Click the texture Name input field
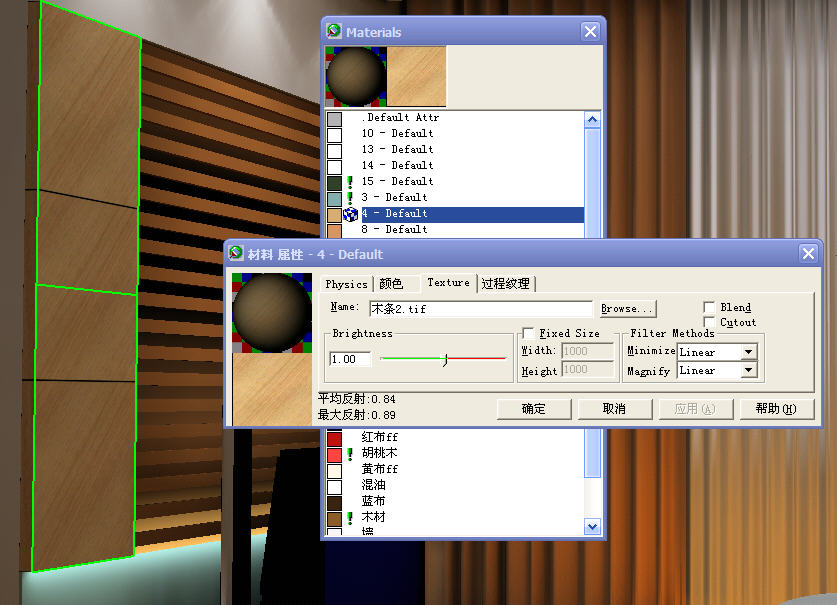 click(x=480, y=310)
